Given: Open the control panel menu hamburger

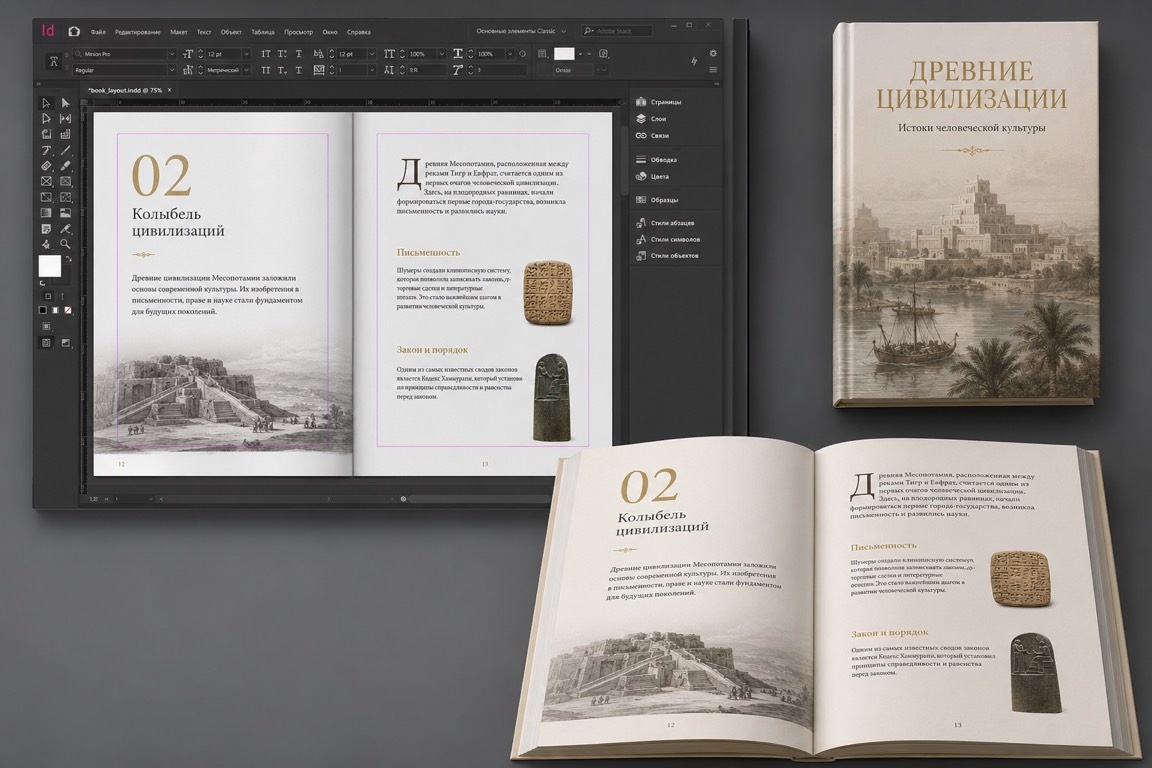Looking at the screenshot, I should [713, 70].
